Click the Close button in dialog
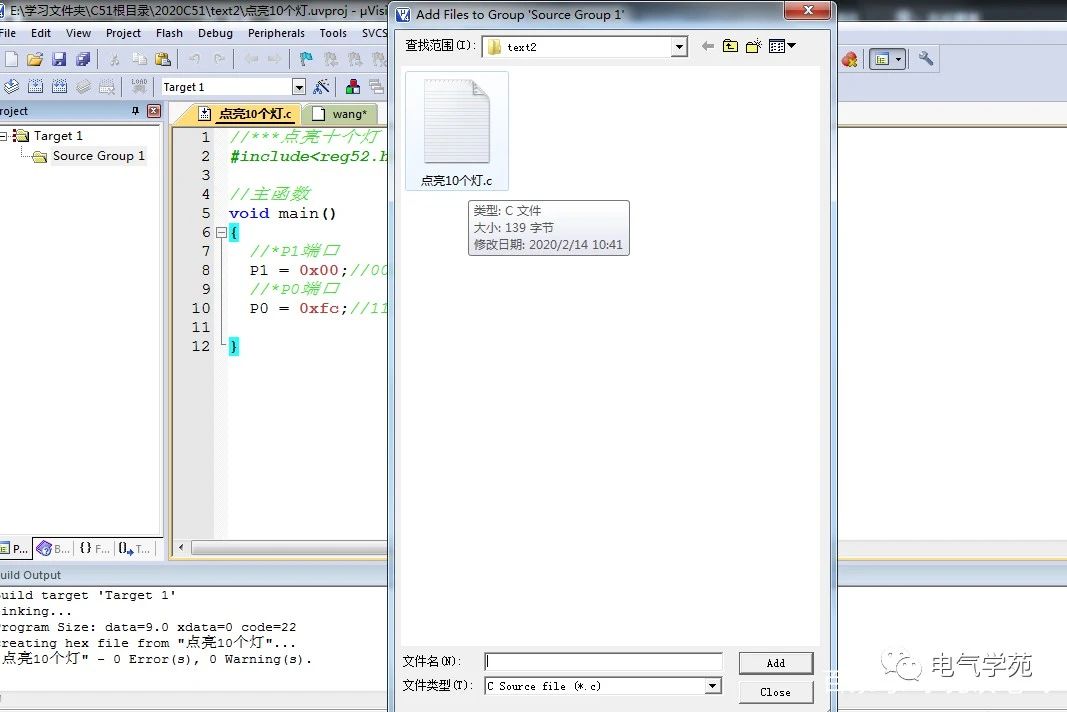 click(776, 692)
